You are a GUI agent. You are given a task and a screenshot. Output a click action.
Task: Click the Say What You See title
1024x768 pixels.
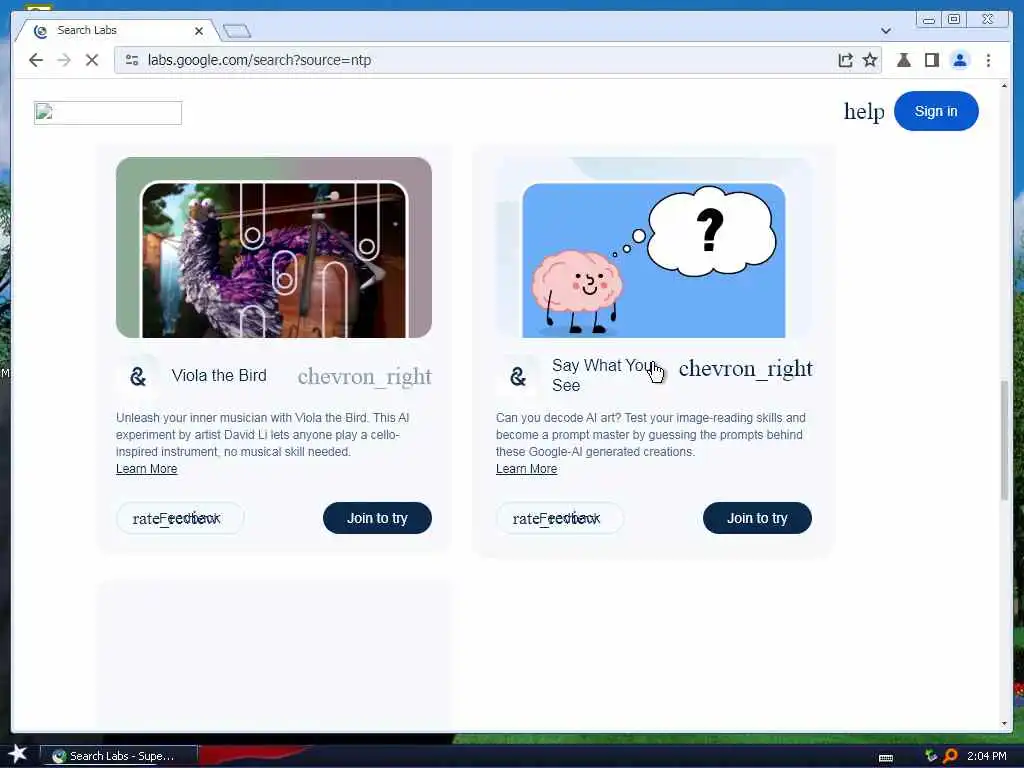[603, 376]
